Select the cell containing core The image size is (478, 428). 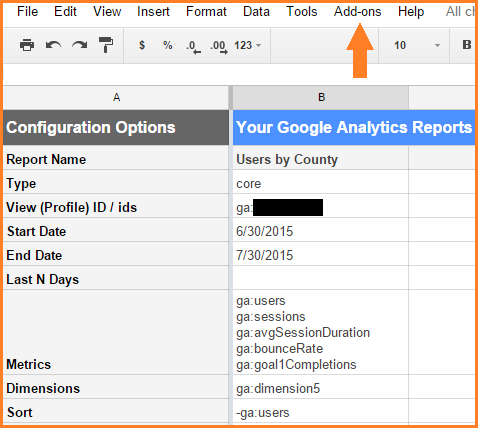(321, 182)
